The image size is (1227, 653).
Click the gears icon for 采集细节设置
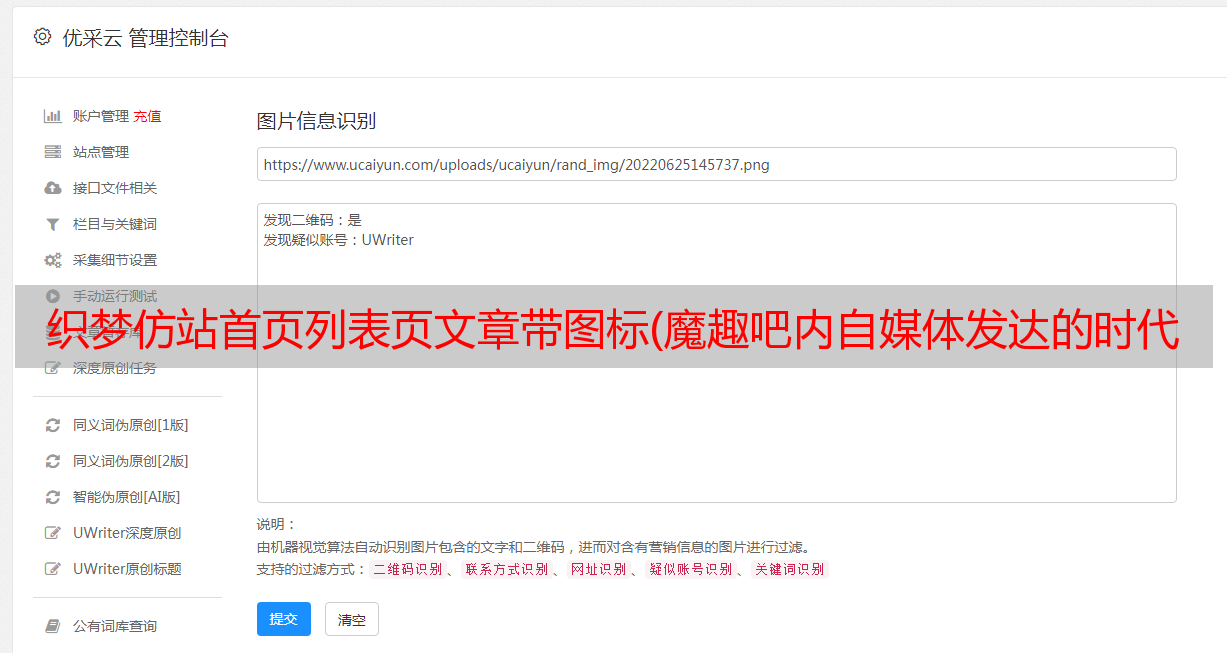(53, 260)
